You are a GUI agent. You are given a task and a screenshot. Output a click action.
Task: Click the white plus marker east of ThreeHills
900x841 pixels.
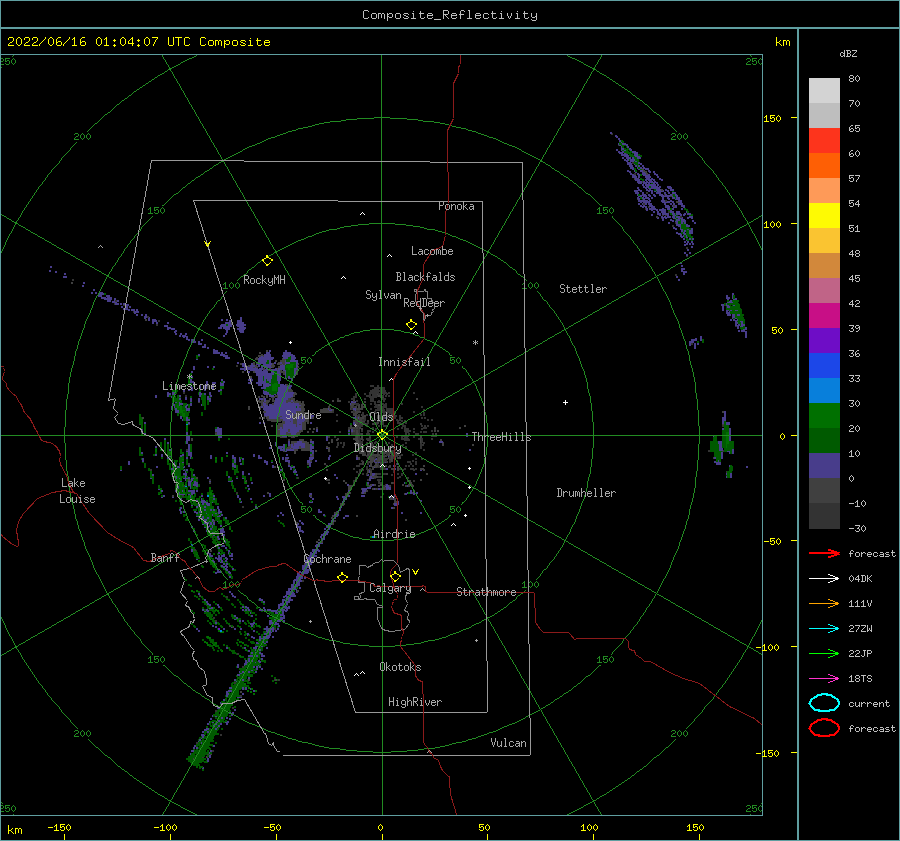click(565, 402)
